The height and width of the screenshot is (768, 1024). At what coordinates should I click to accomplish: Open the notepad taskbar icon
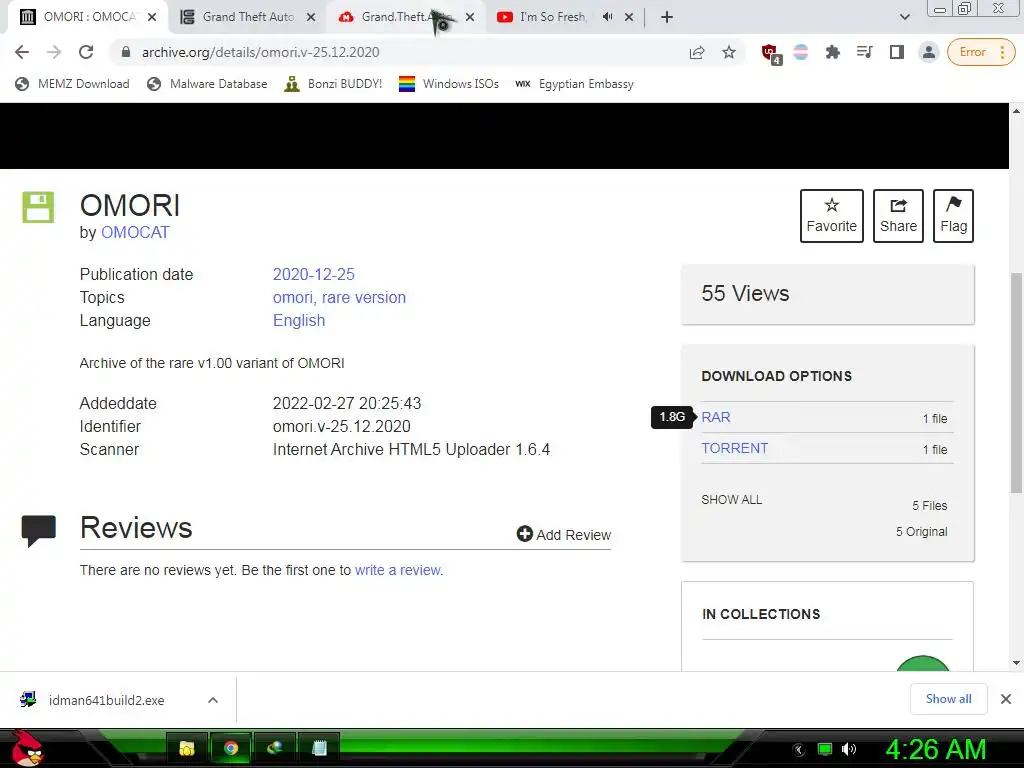(x=319, y=748)
